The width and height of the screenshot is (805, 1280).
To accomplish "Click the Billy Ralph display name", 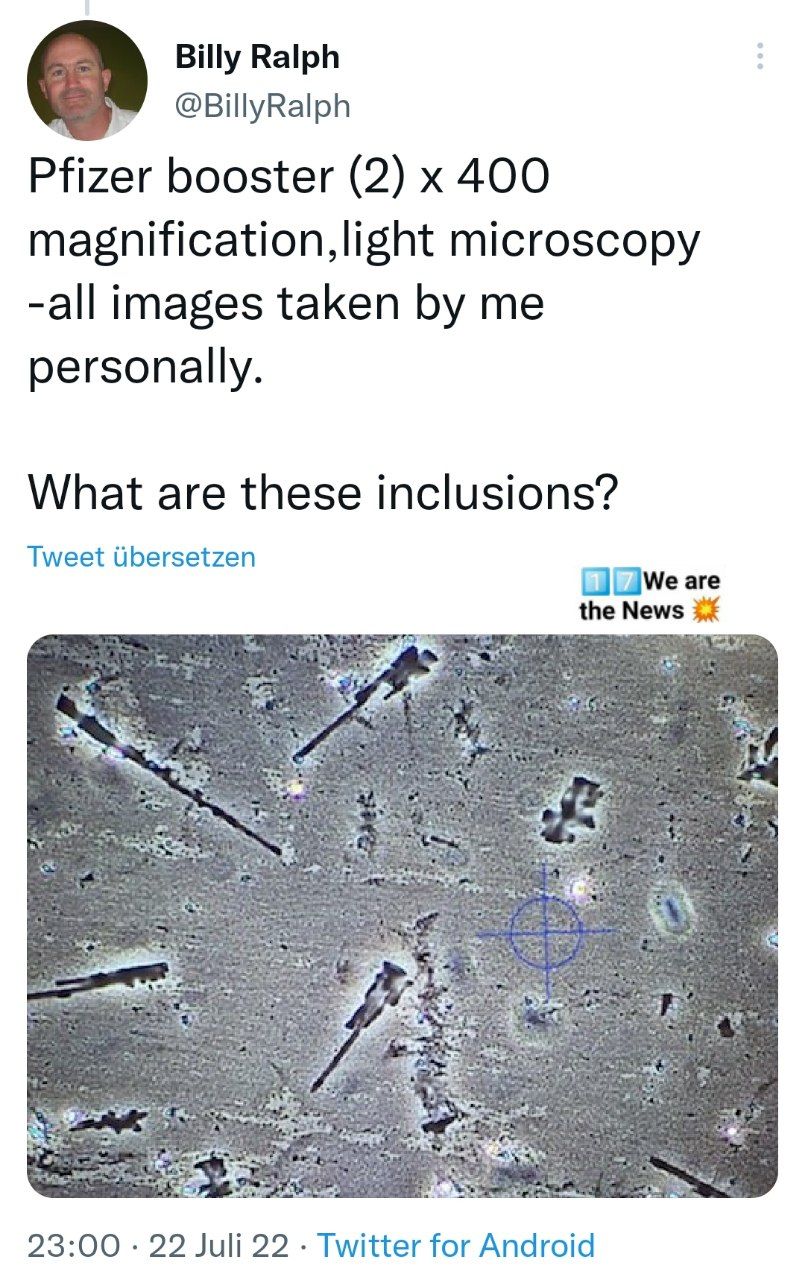I will pos(257,57).
